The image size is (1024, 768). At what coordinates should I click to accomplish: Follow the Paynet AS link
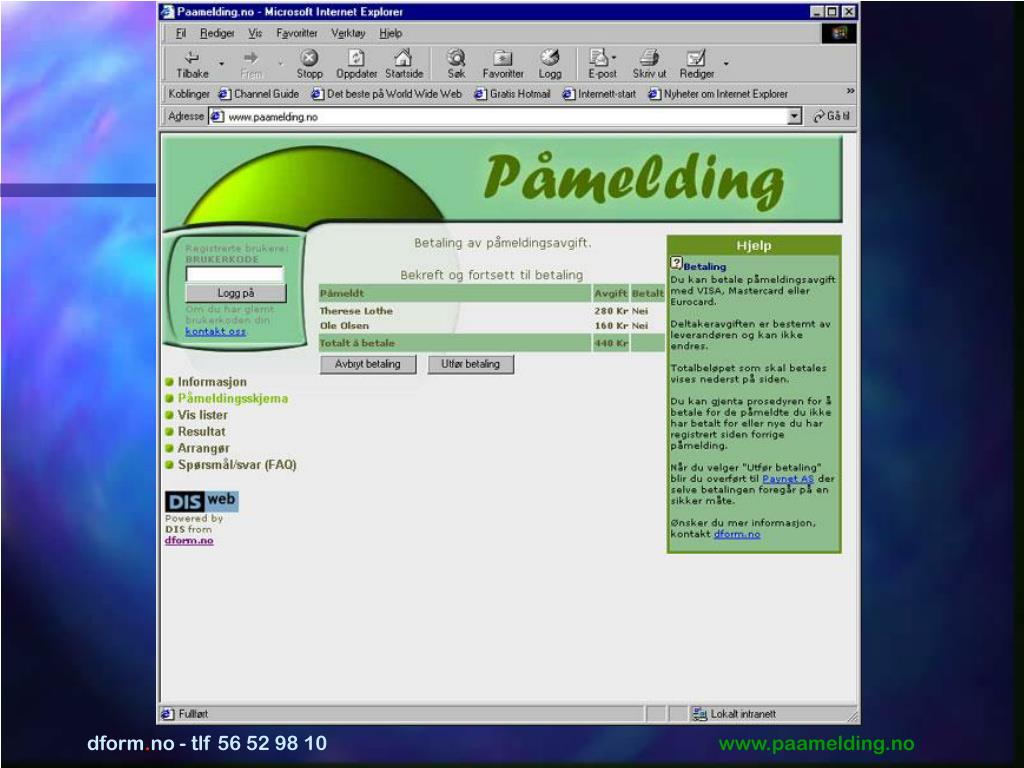788,479
